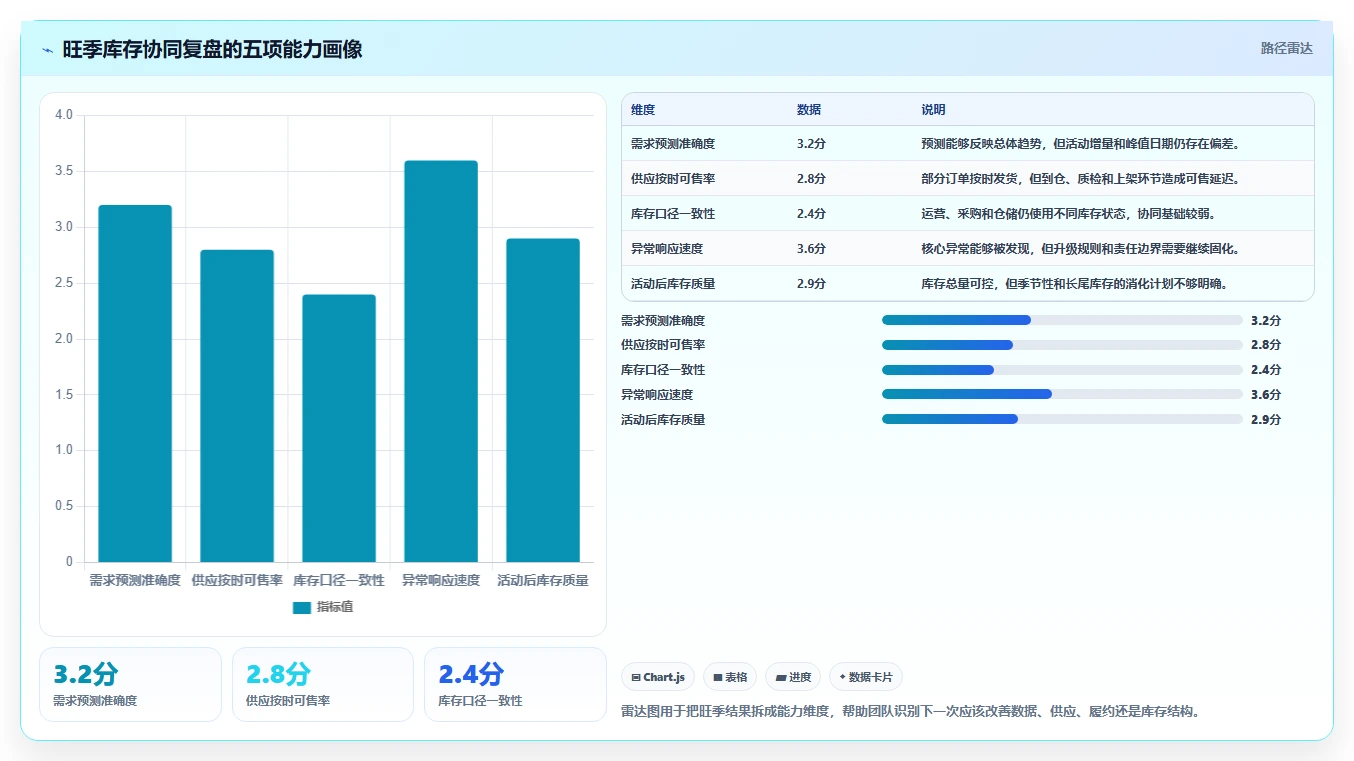
Task: Select the 表格 tag chip
Action: [x=730, y=677]
